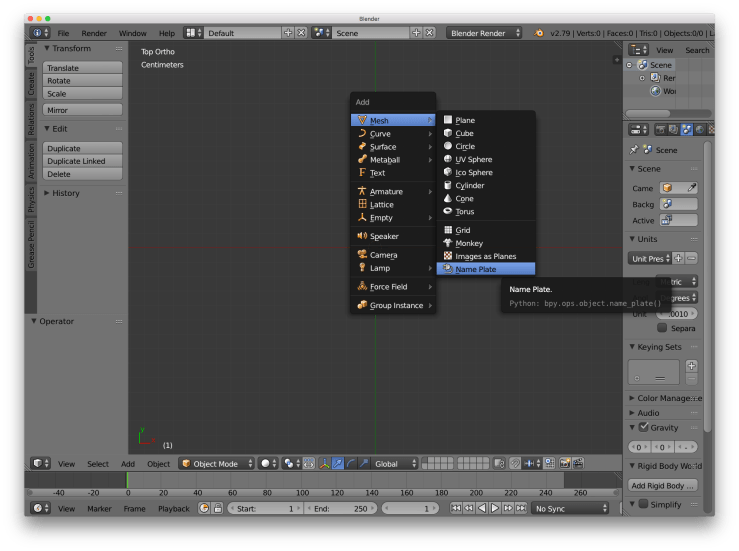
Task: Open the Window menu
Action: [x=132, y=33]
